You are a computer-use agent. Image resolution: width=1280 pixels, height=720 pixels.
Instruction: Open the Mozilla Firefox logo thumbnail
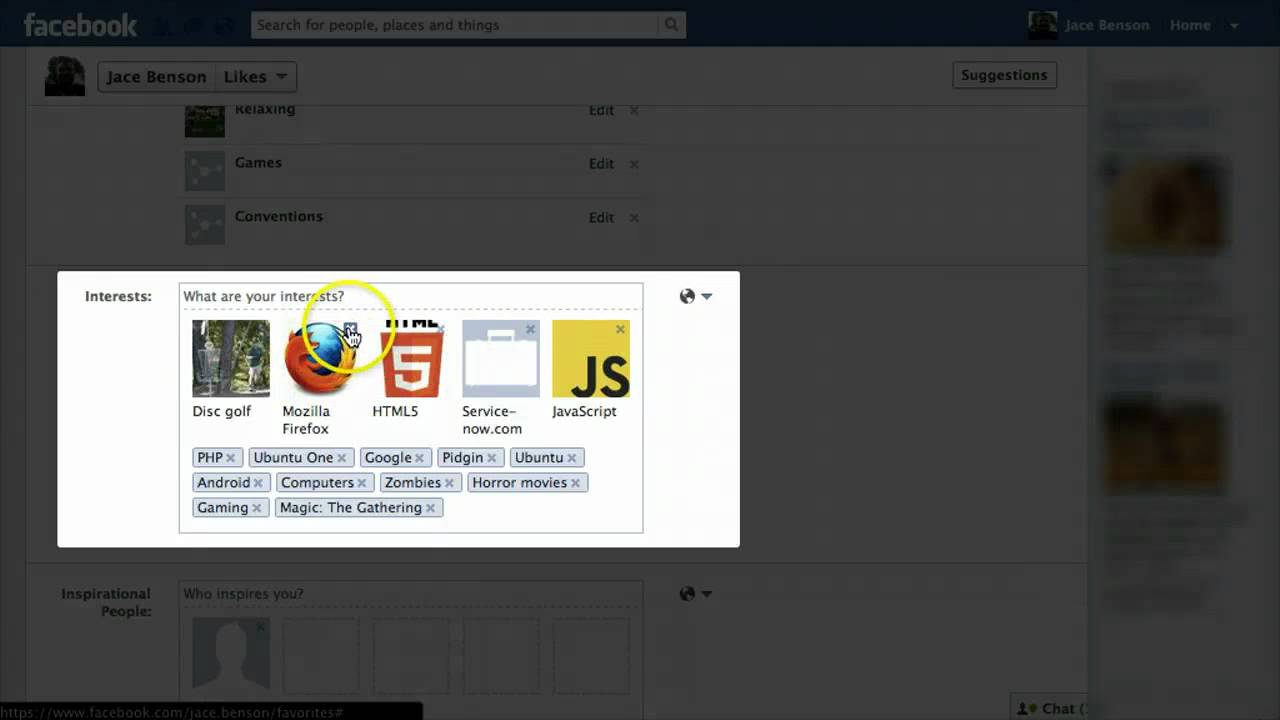tap(320, 358)
